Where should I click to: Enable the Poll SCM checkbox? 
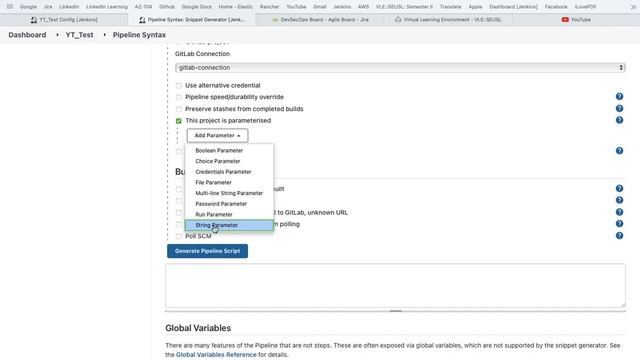pyautogui.click(x=178, y=236)
